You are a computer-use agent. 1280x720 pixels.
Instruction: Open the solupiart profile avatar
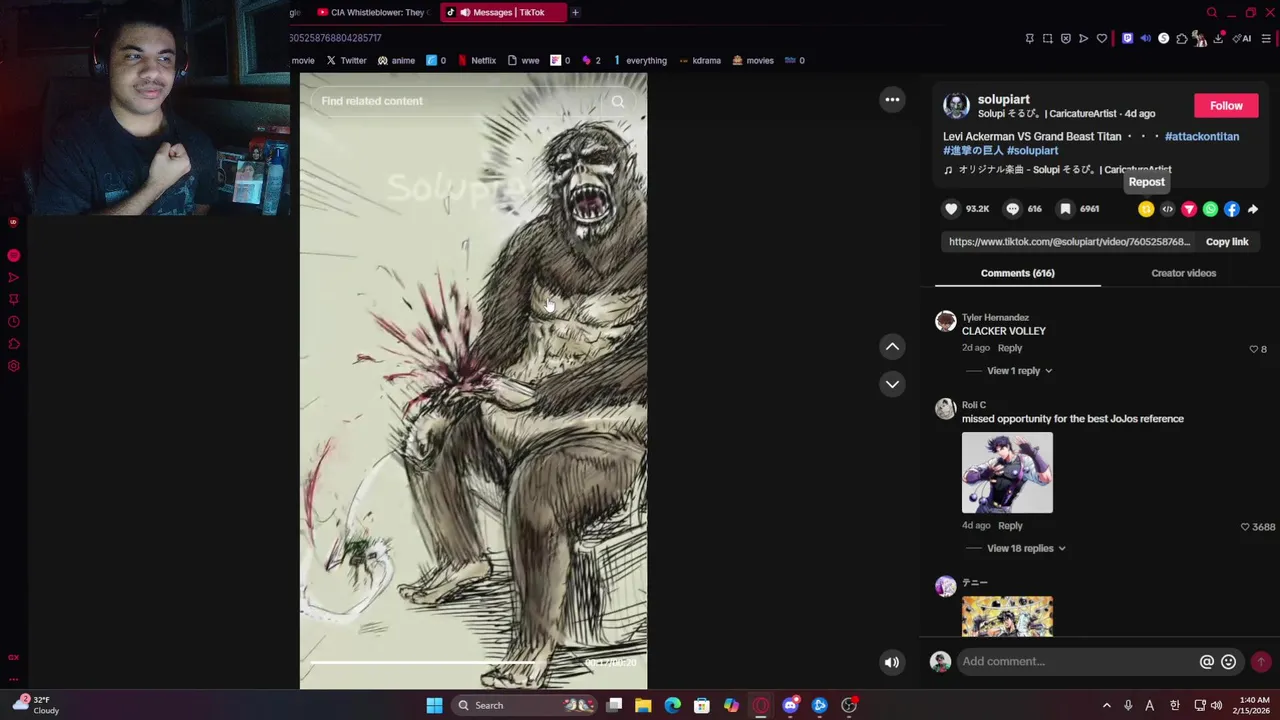(x=956, y=105)
